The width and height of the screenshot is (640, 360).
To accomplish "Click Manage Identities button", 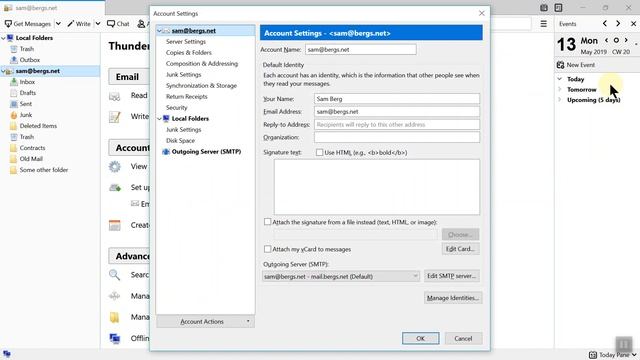I will click(453, 298).
